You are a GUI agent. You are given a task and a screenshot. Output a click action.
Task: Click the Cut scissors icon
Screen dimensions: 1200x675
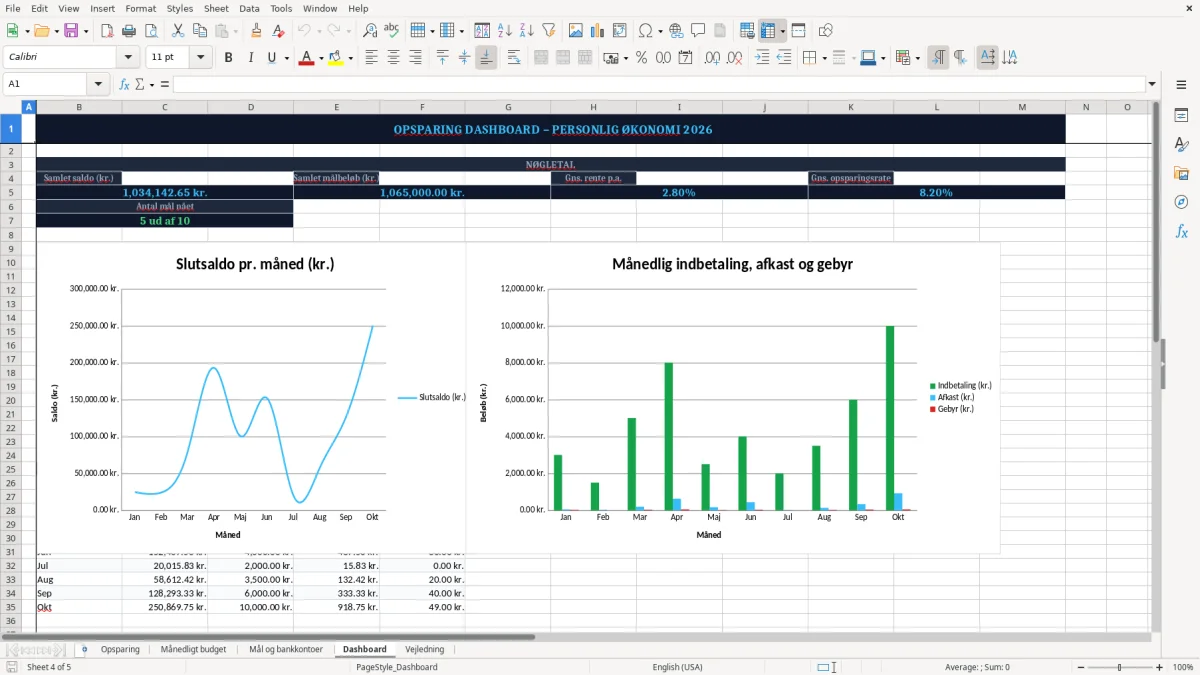coord(178,30)
